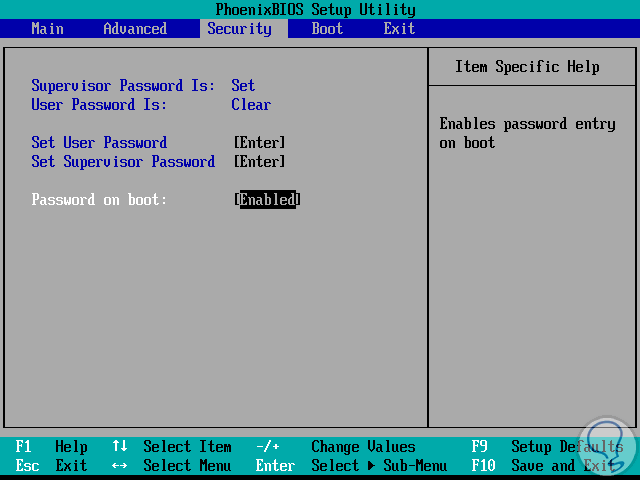Select the Password on boot label
The height and width of the screenshot is (480, 640).
tap(99, 200)
